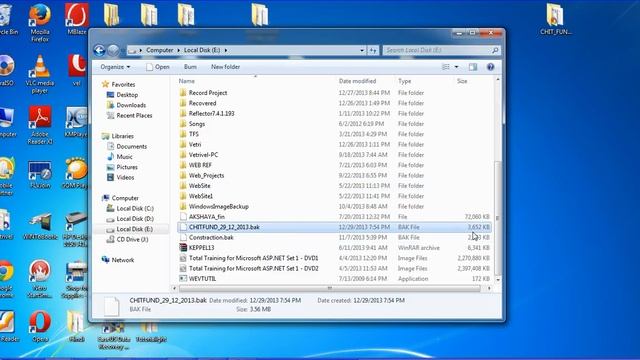Click the Downloads folder icon in Favorites

[x=110, y=105]
